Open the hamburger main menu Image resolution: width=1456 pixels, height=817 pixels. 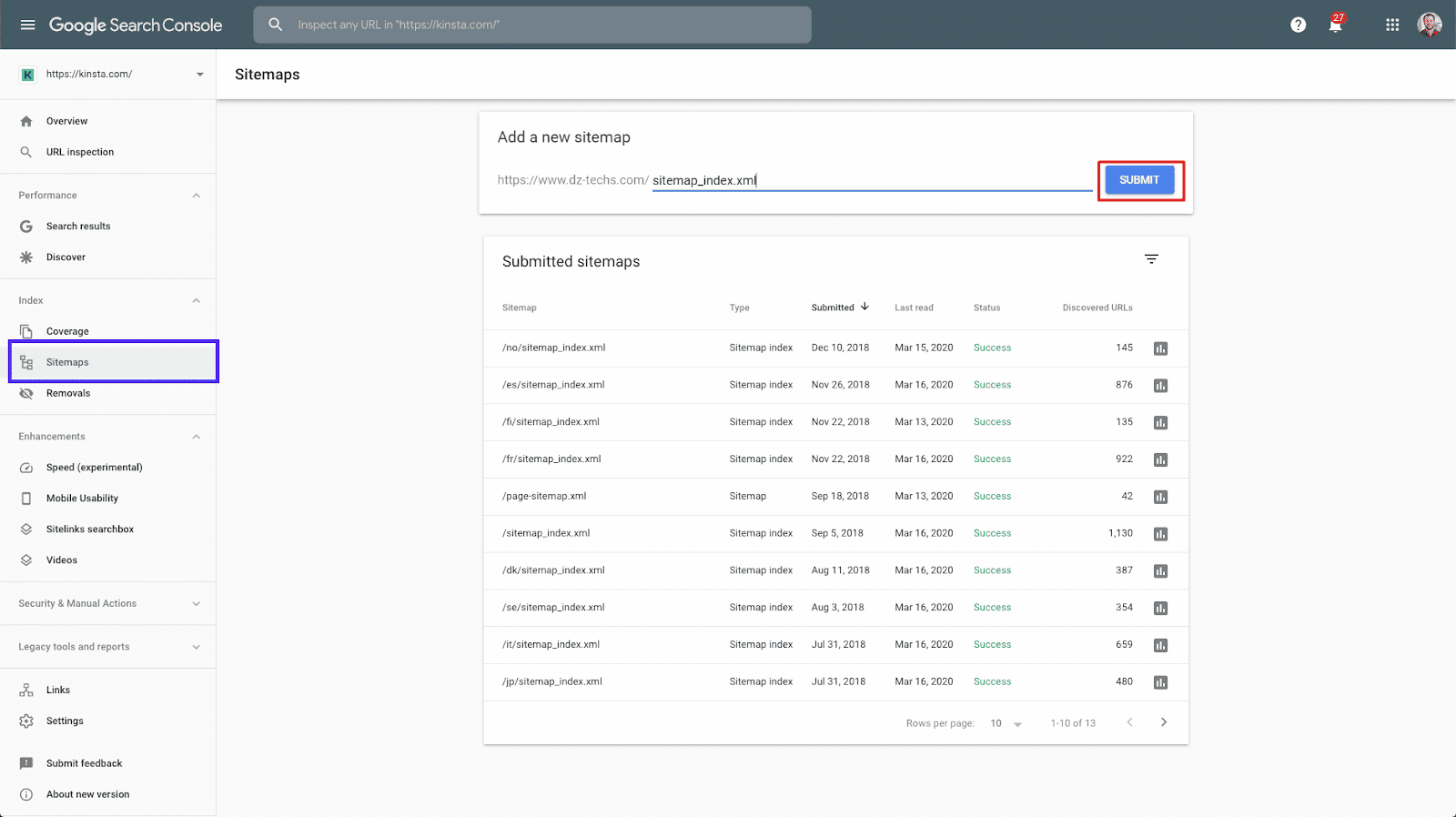(27, 25)
